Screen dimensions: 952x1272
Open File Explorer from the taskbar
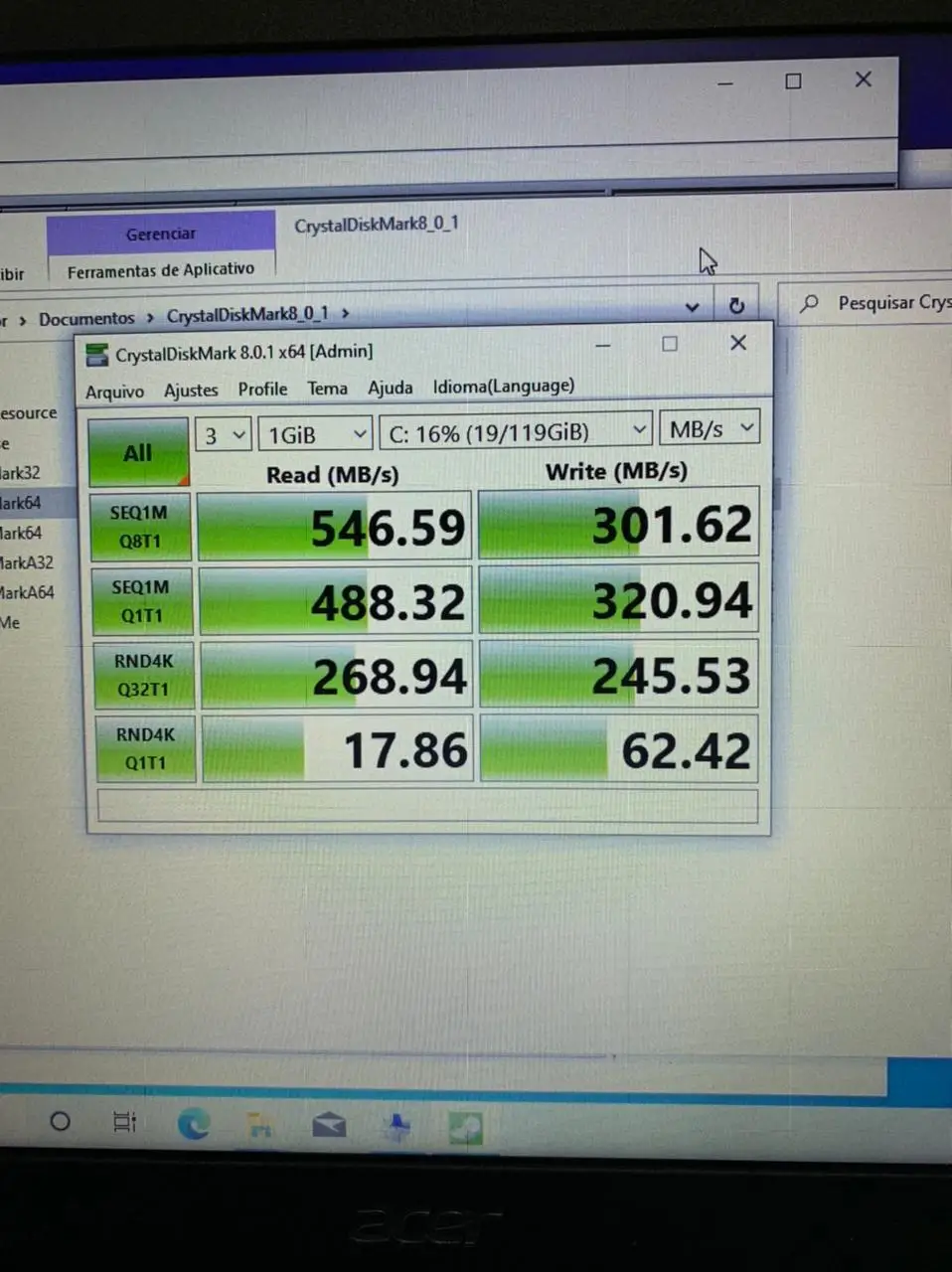(x=260, y=1125)
